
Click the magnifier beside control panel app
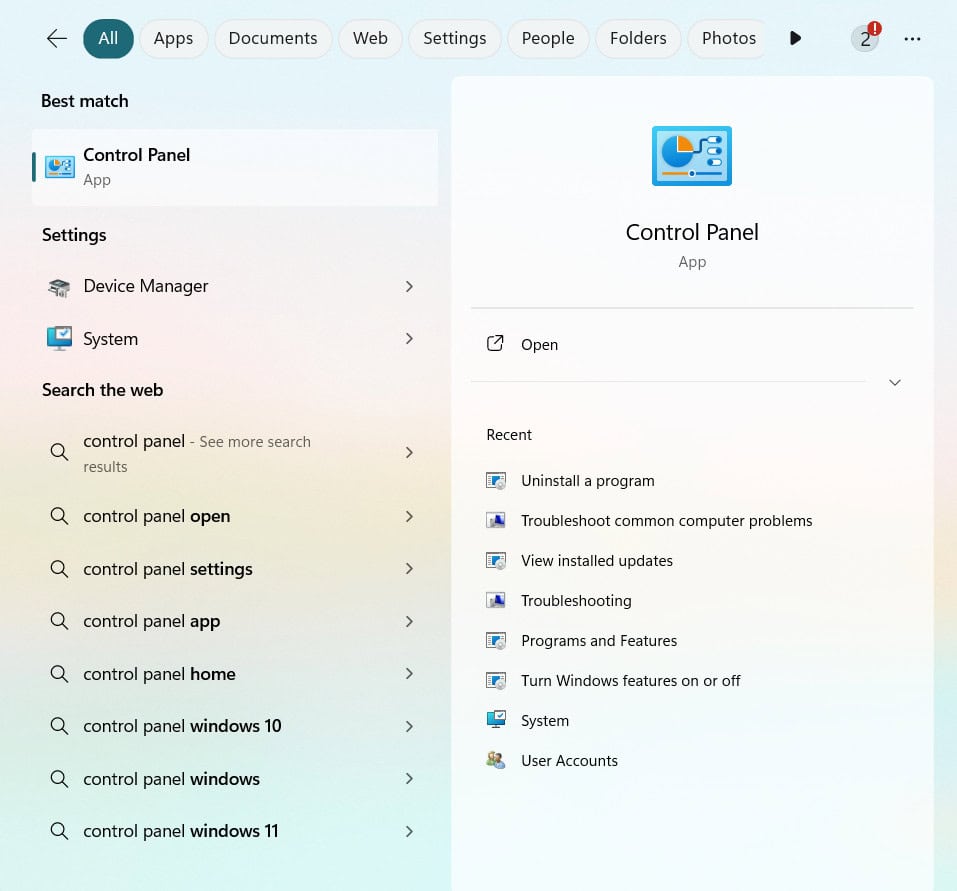point(59,621)
